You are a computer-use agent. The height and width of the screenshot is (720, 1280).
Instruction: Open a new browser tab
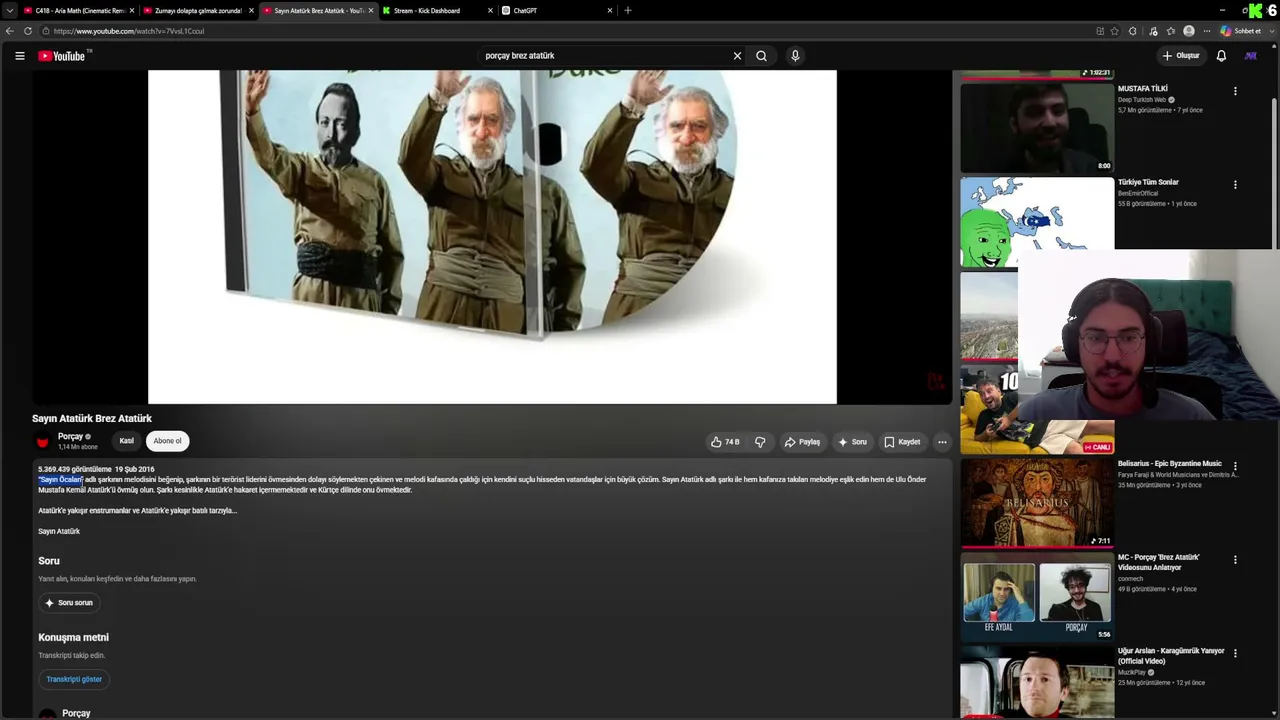[x=628, y=11]
